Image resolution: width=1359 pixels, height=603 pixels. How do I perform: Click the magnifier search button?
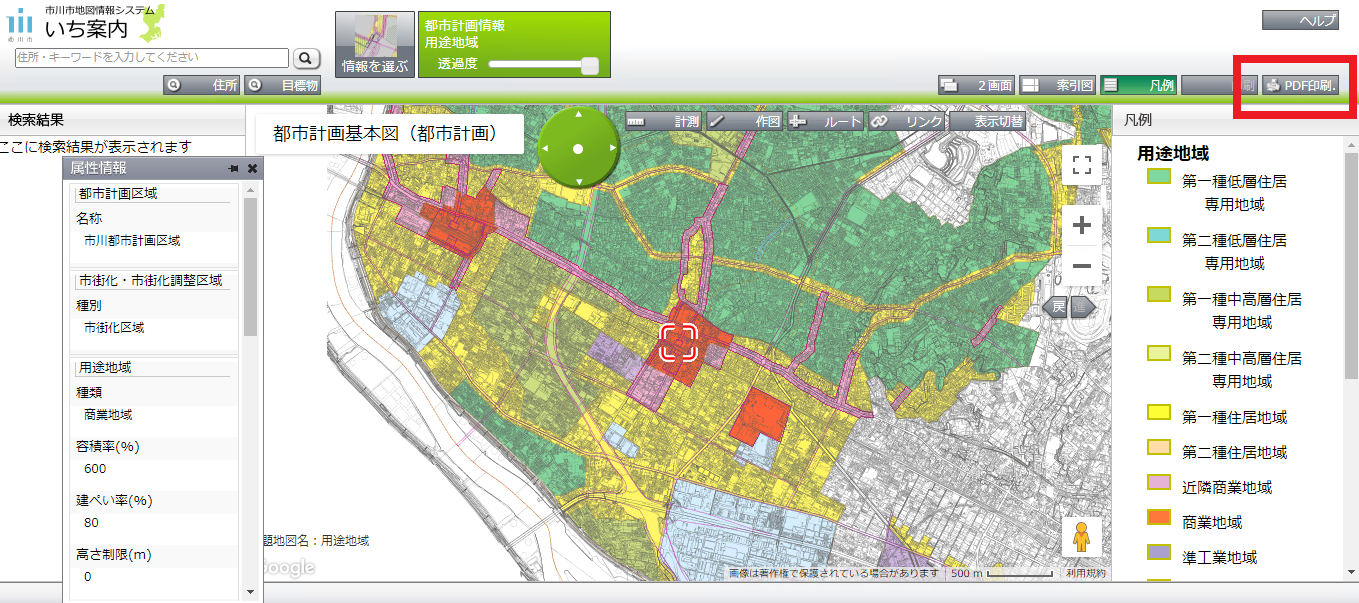[x=306, y=58]
